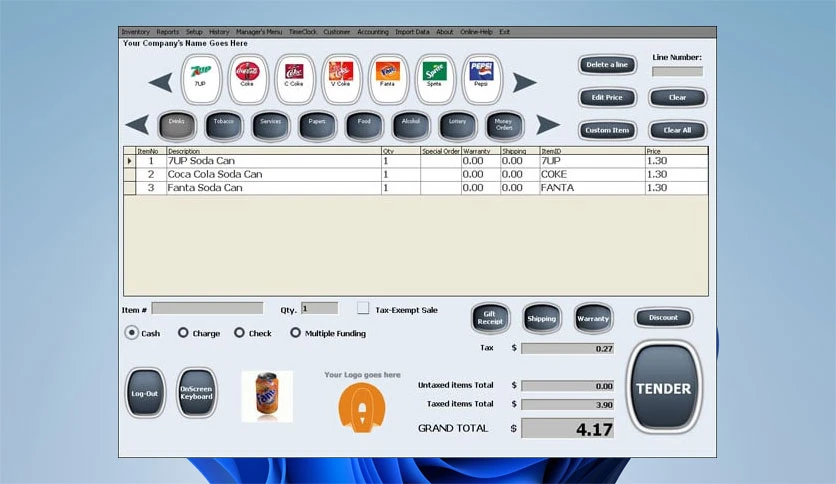Open the OnScreen Keyboard

pos(197,393)
